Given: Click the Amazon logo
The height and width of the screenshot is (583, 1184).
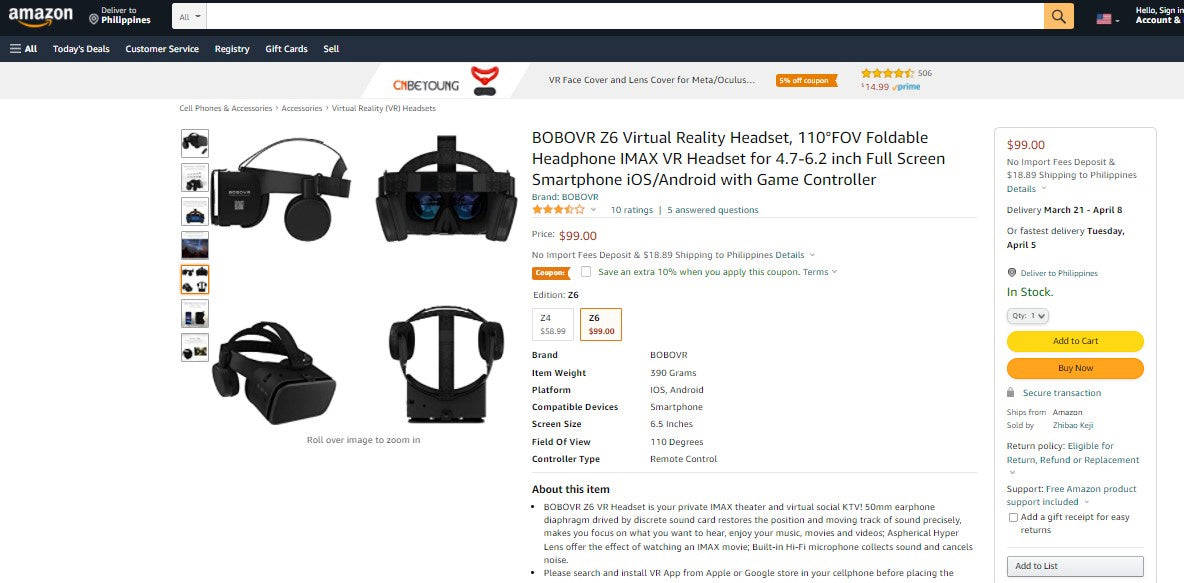Looking at the screenshot, I should point(41,15).
